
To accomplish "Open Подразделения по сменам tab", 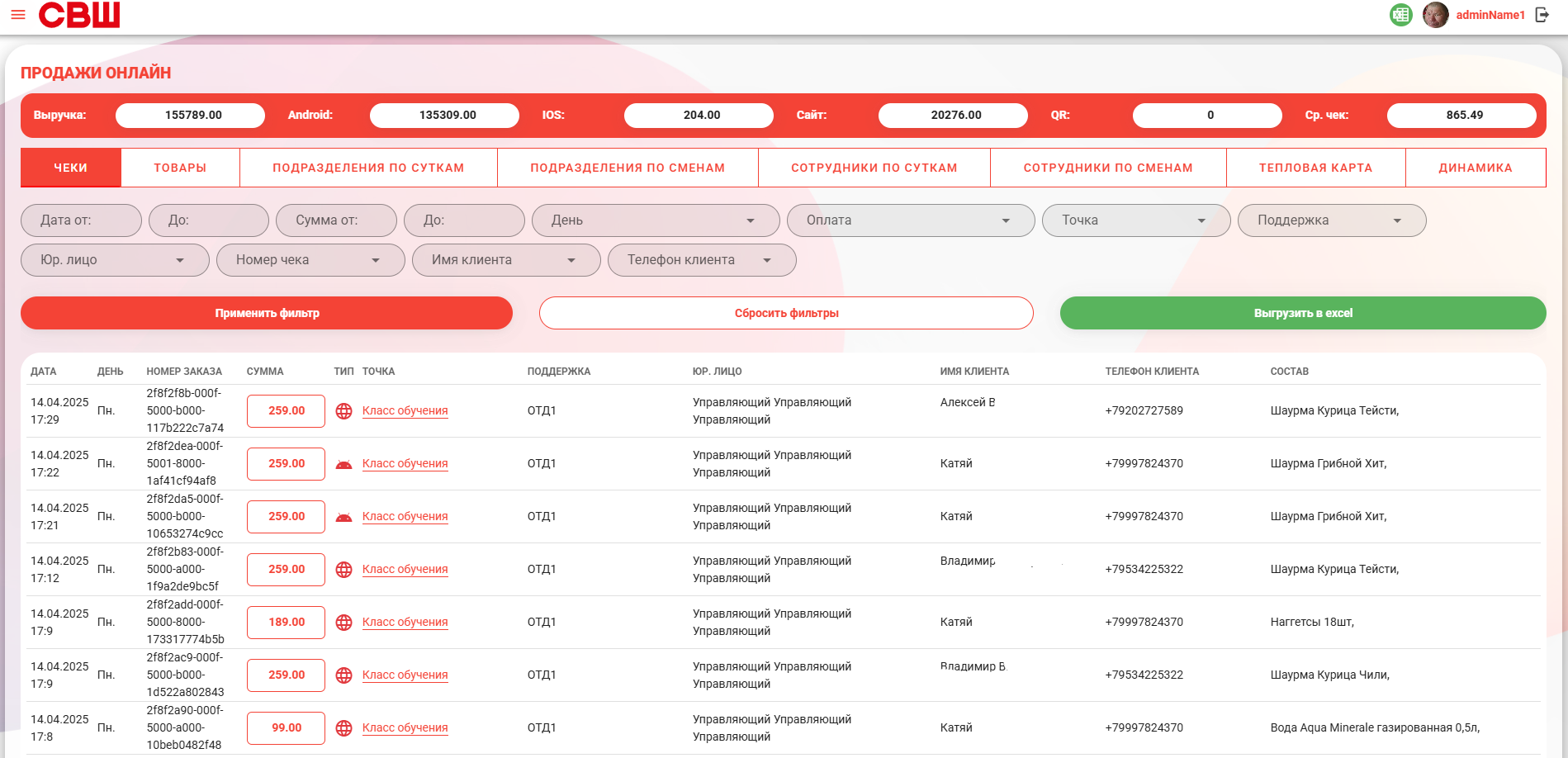I will click(628, 168).
